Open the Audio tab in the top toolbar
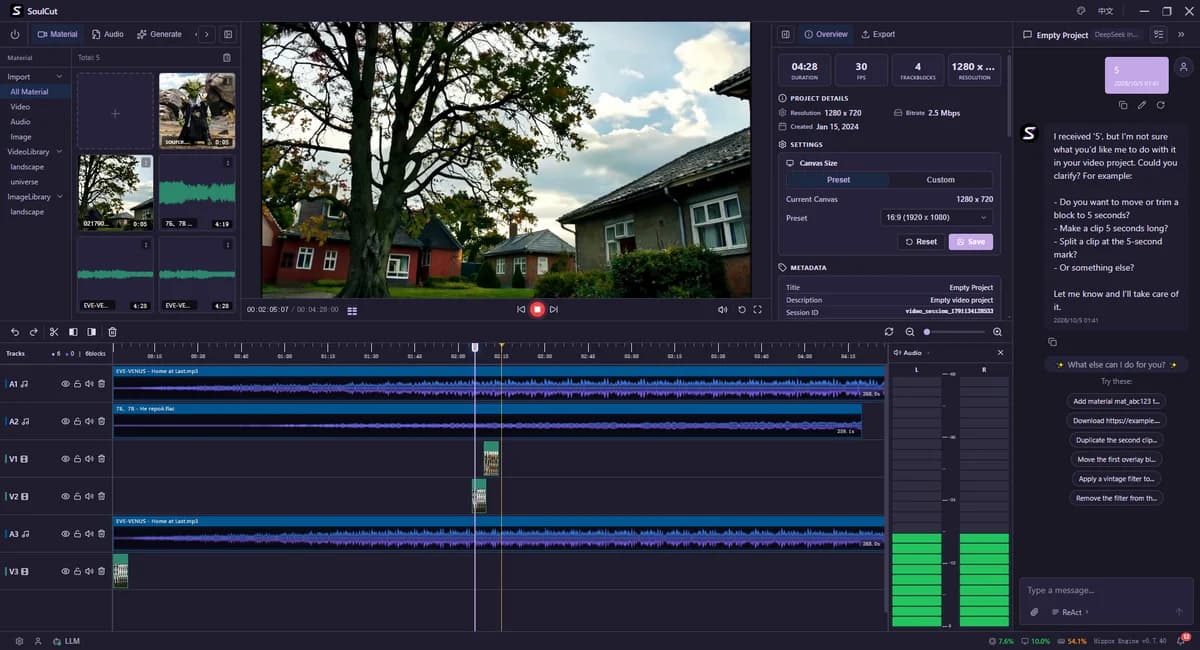The height and width of the screenshot is (650, 1200). [x=107, y=34]
